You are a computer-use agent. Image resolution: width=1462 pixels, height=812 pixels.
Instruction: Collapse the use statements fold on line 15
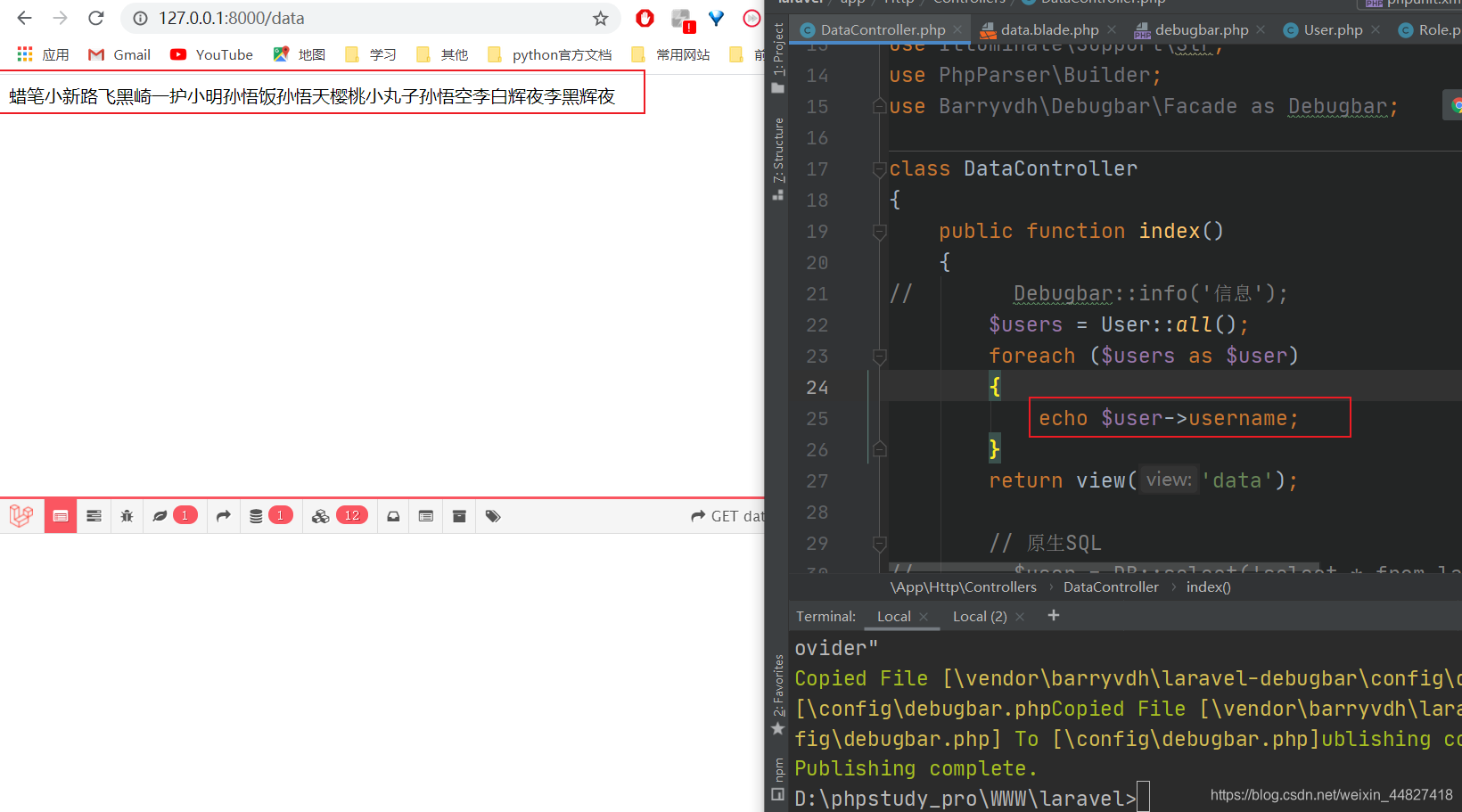[879, 107]
